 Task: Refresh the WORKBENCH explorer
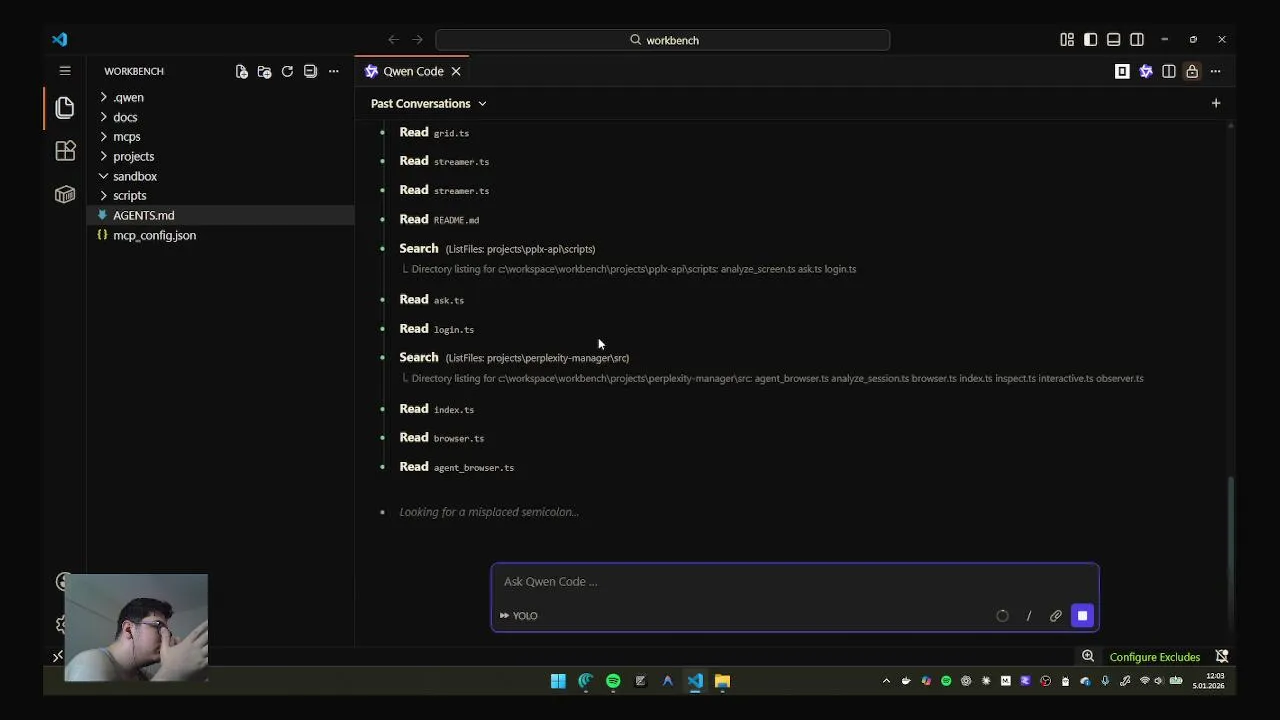tap(287, 71)
